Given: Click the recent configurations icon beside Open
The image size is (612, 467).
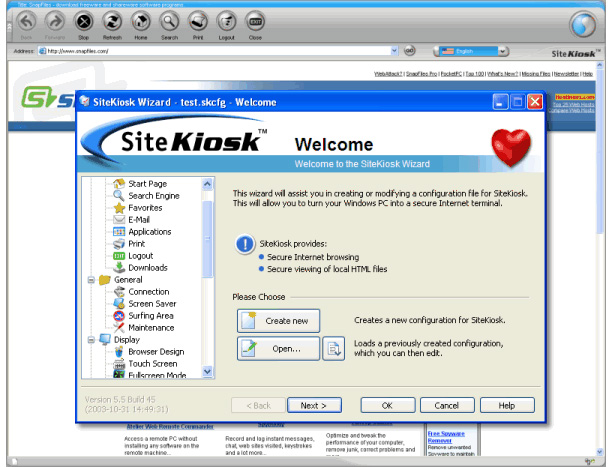Looking at the screenshot, I should point(334,348).
